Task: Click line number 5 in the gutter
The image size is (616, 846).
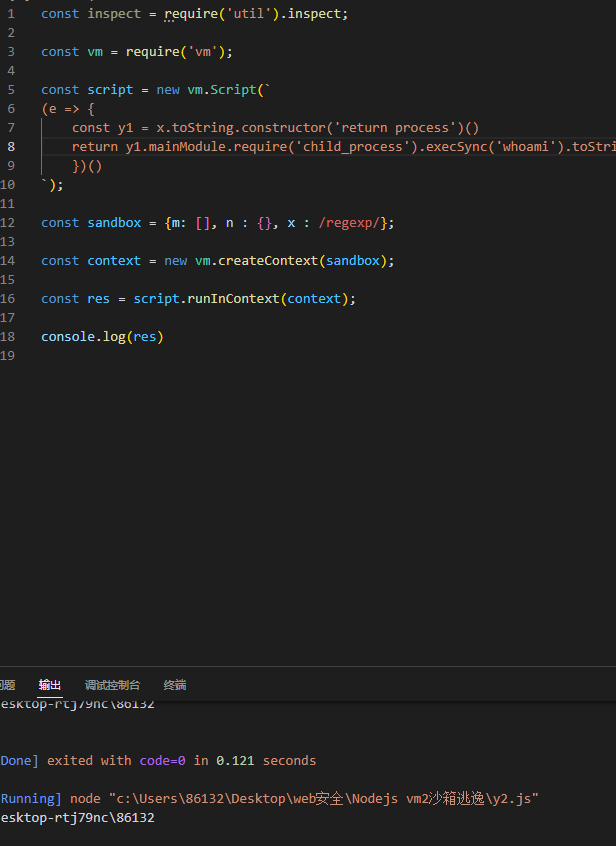Action: (x=11, y=90)
